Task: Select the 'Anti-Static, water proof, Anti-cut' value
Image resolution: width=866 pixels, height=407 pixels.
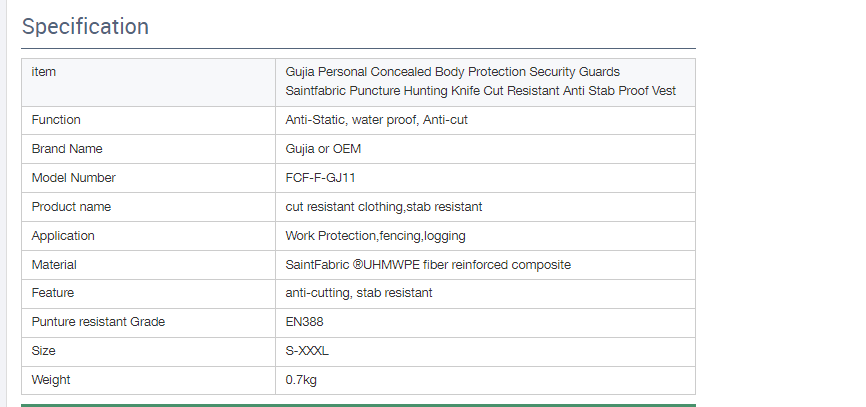Action: coord(377,120)
